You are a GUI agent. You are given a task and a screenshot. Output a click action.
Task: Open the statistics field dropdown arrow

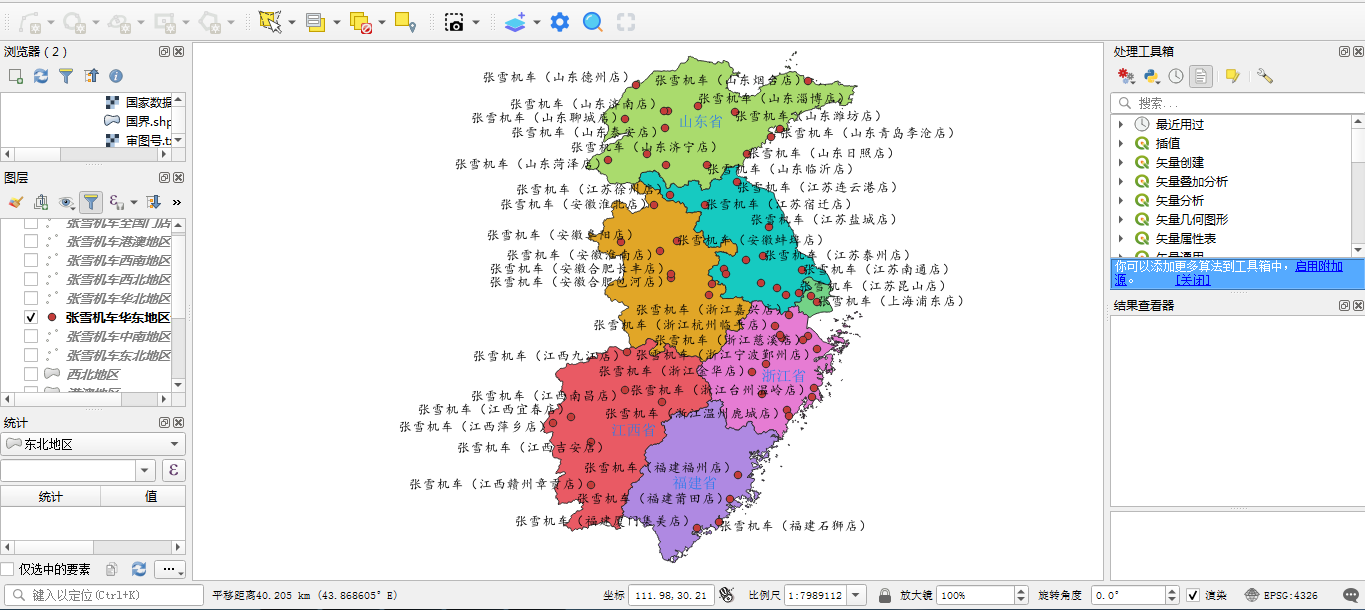click(146, 471)
